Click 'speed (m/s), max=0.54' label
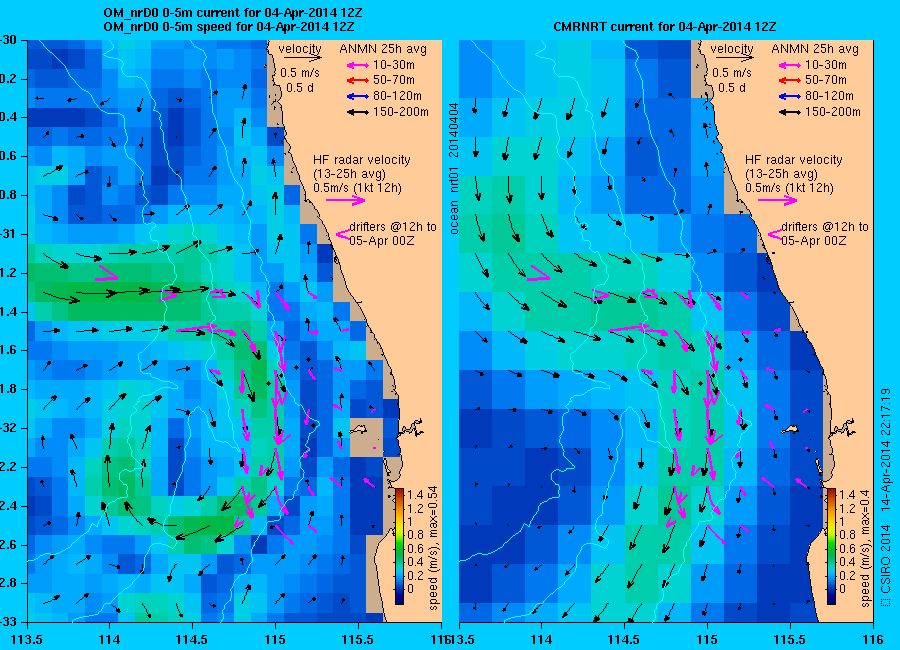 coord(433,548)
